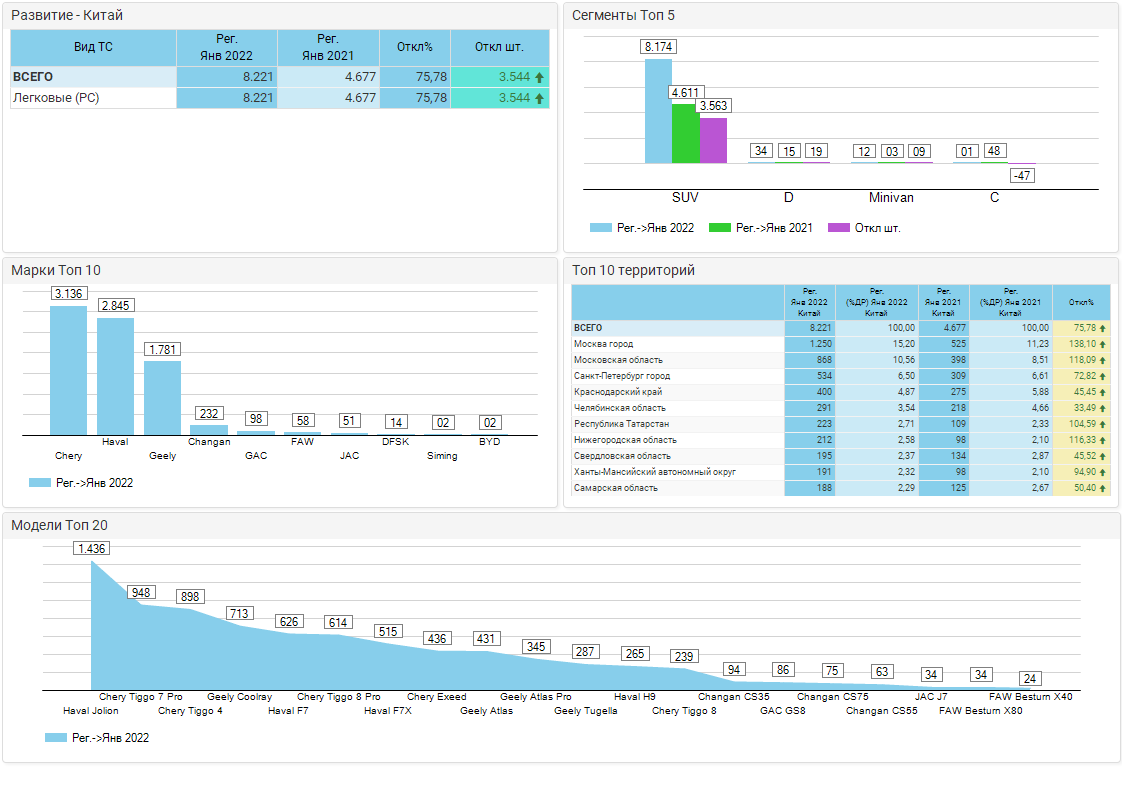Click the green arrow in the ВСЕГО row of the Развитие table
The width and height of the screenshot is (1122, 793).
coord(540,77)
